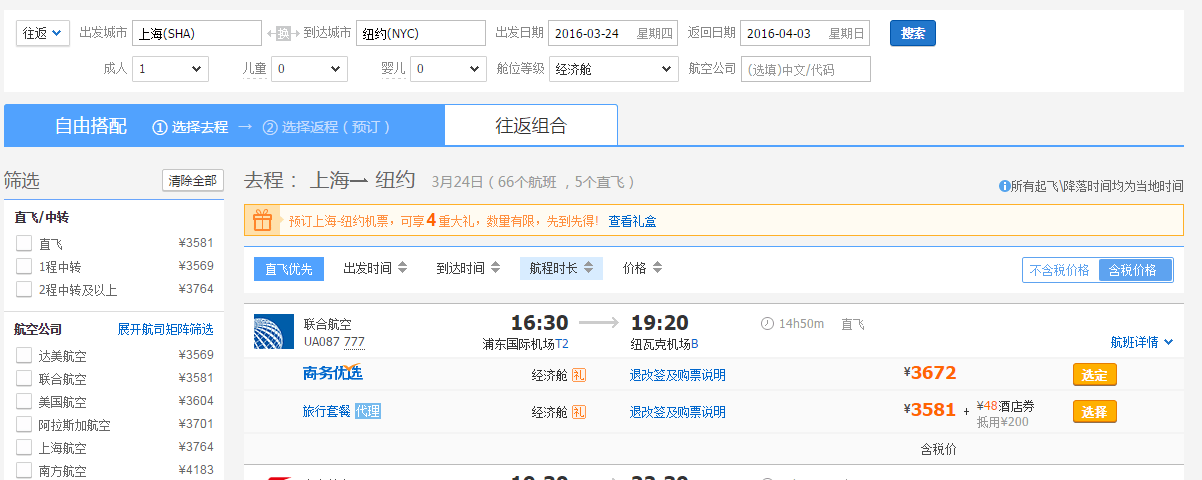
Task: Click the 返回日期 2016-04-03 field
Action: pos(805,33)
